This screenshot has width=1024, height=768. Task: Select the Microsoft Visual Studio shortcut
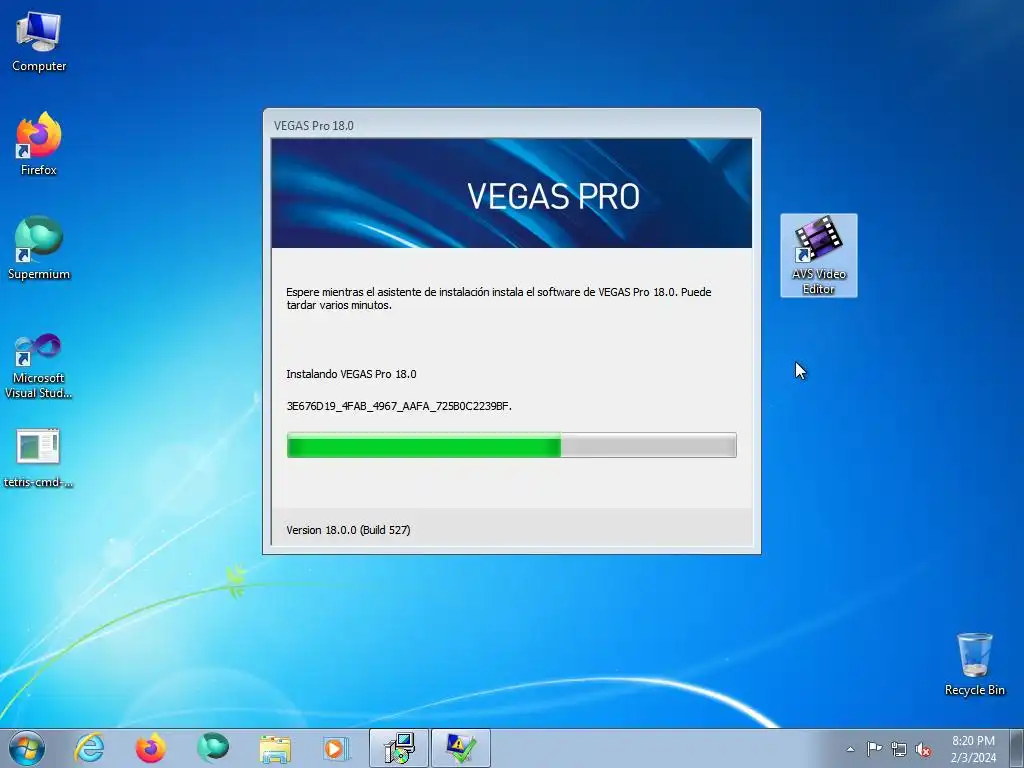point(39,366)
